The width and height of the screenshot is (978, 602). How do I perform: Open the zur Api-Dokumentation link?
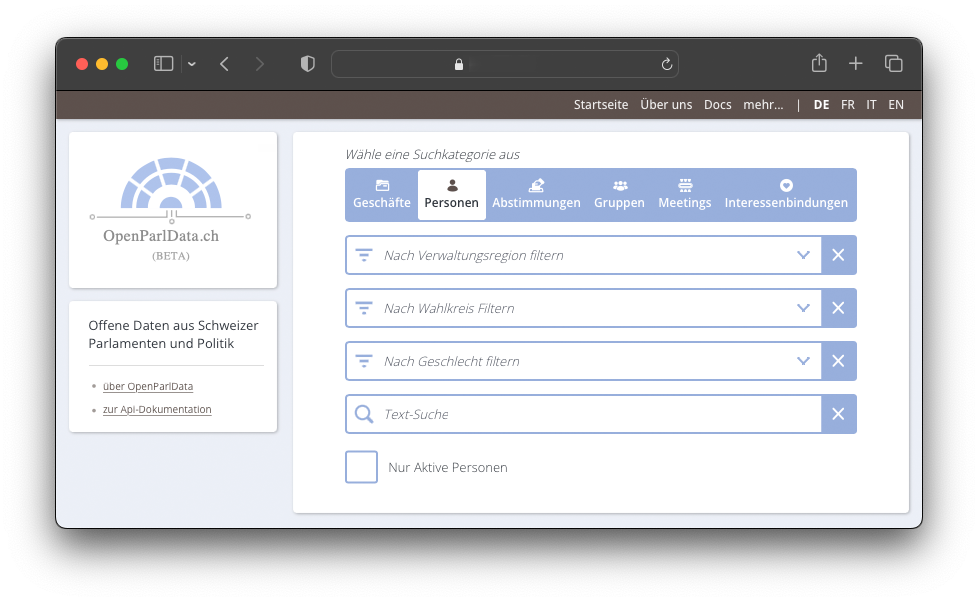pos(157,409)
